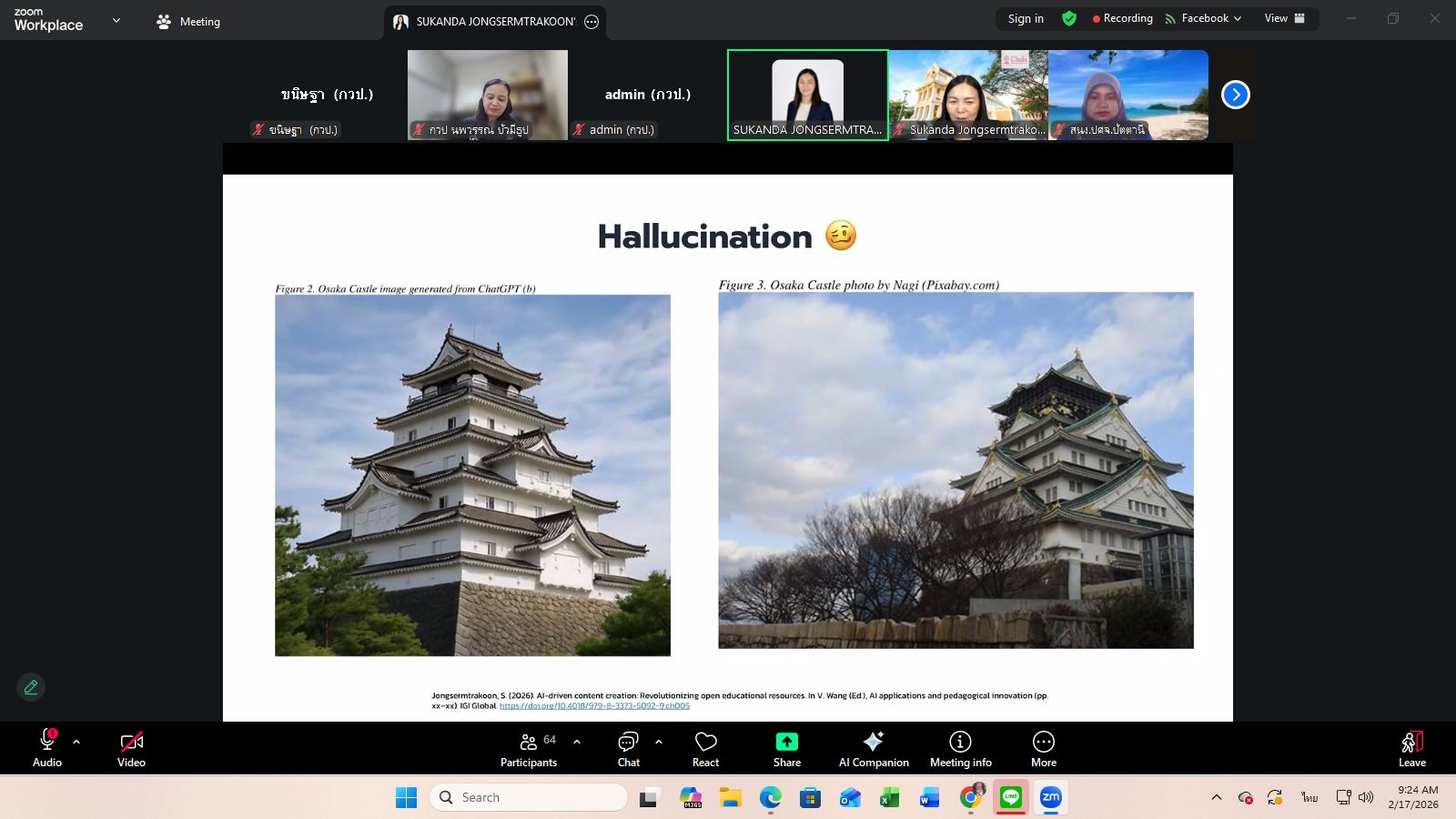Click the green encryption shield icon
Screen dimensions: 1456x819
tap(1069, 18)
